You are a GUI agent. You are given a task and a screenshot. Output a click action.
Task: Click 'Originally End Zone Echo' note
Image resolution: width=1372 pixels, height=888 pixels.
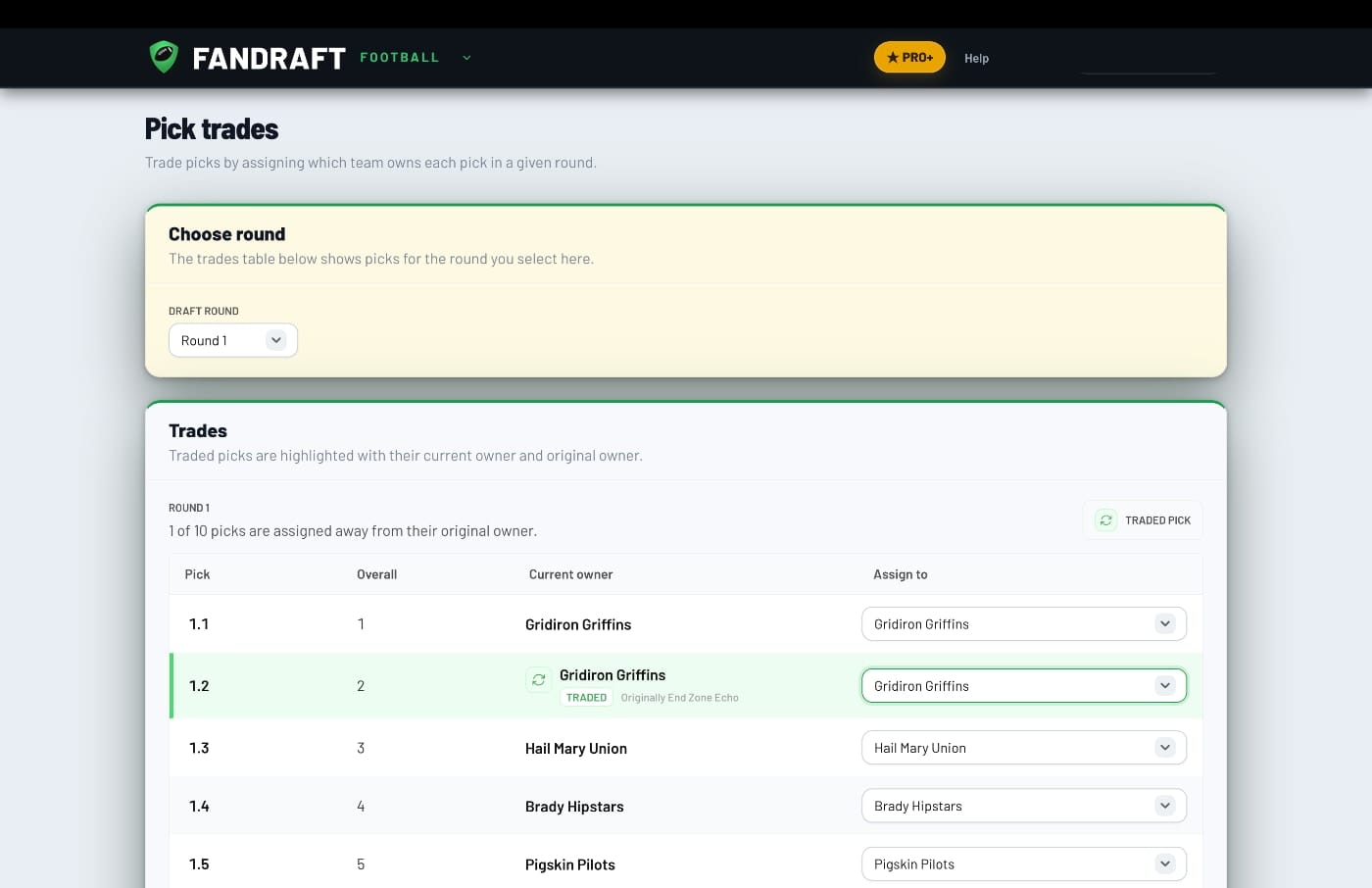click(679, 698)
